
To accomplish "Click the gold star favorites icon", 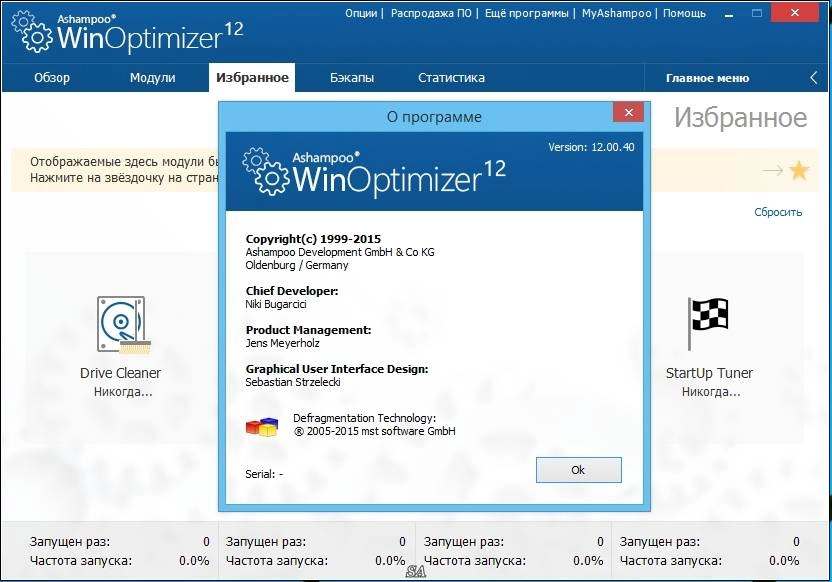I will point(799,170).
